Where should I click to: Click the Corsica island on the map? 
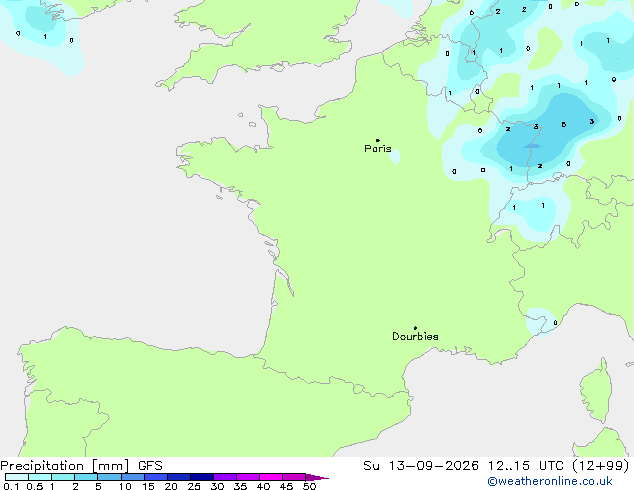pos(596,391)
